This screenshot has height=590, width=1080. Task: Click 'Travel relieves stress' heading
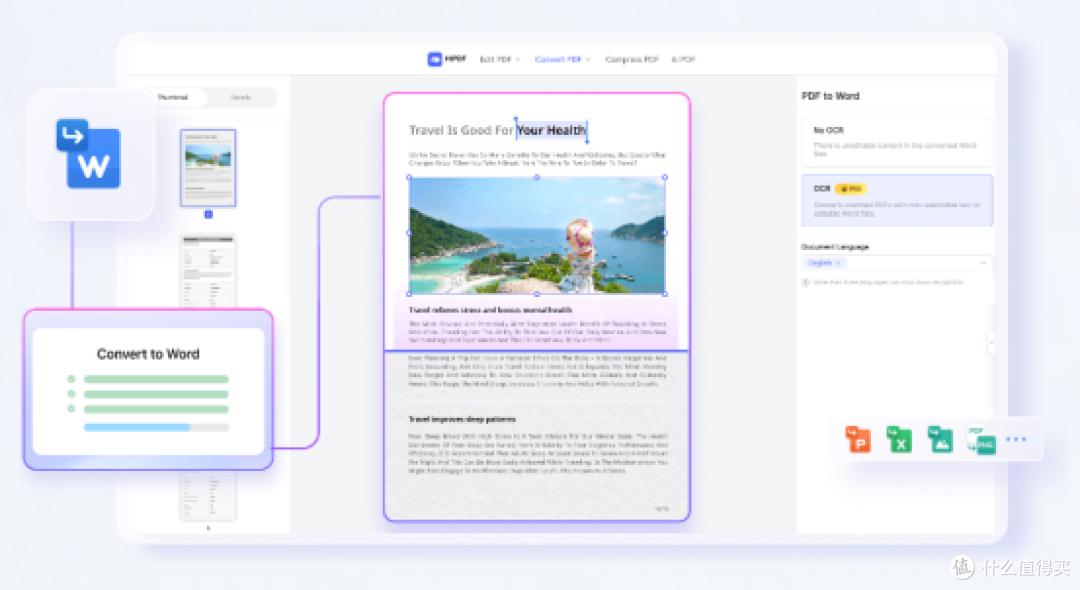[490, 310]
